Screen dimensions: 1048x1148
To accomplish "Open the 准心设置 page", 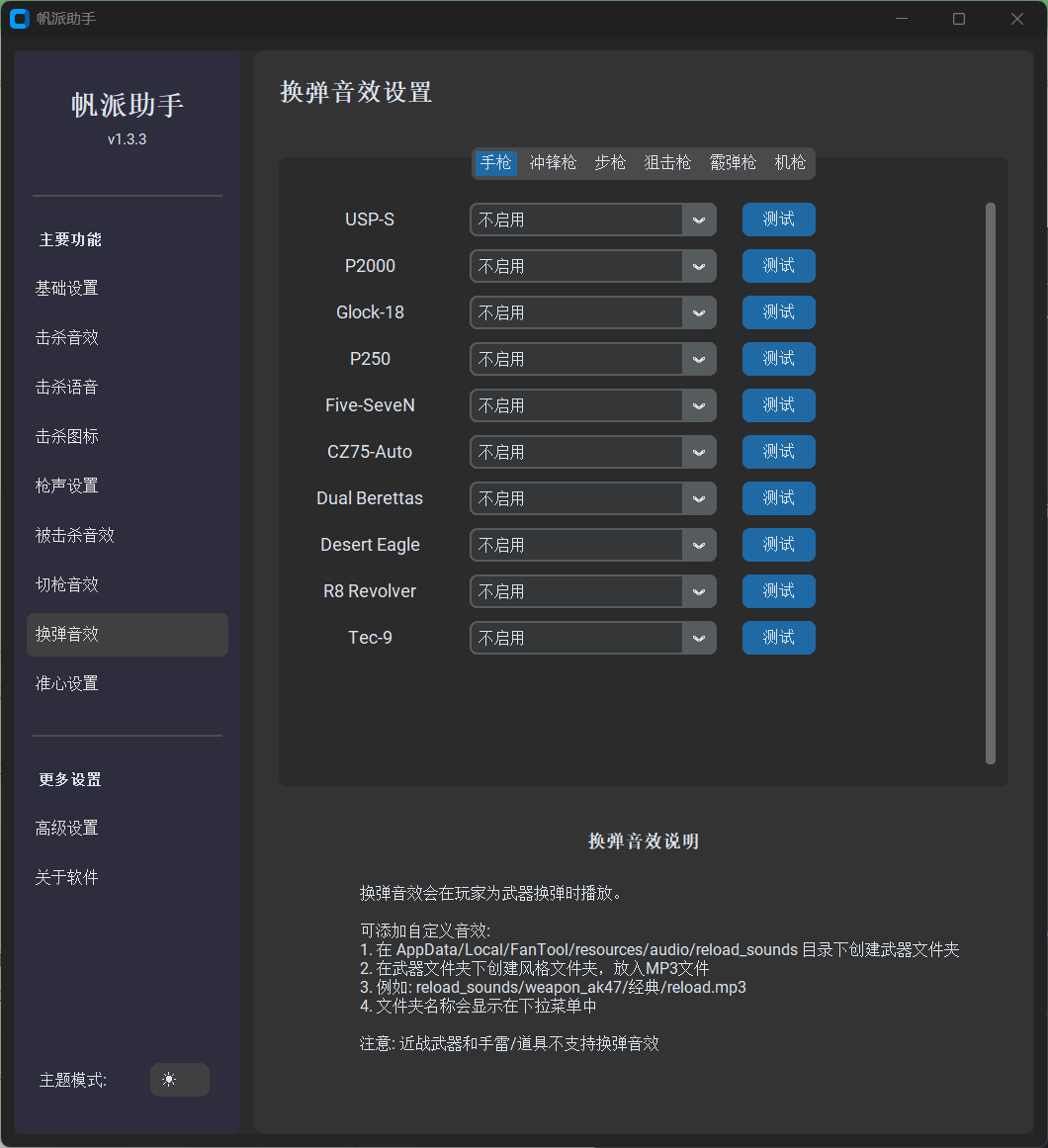I will 65,683.
